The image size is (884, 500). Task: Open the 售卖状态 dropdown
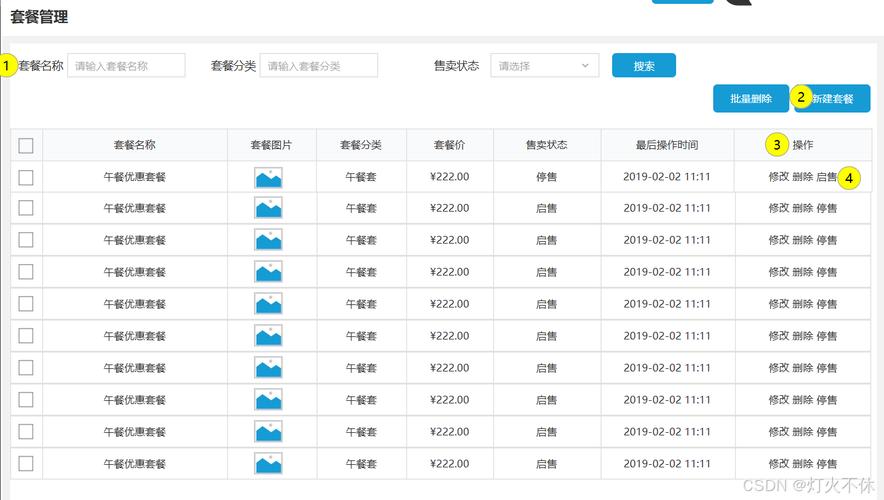tap(544, 66)
